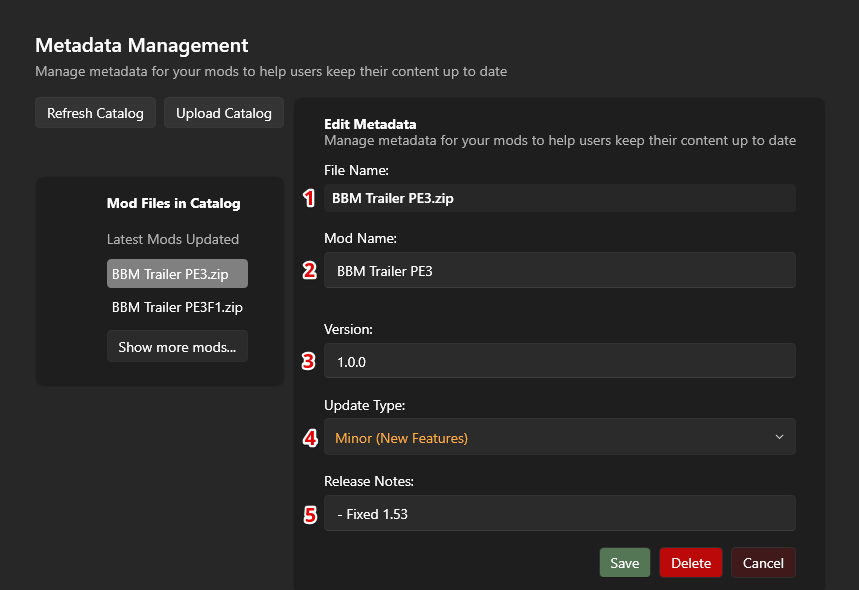Click the Version field showing 1.0.0
The image size is (859, 590).
click(x=559, y=361)
